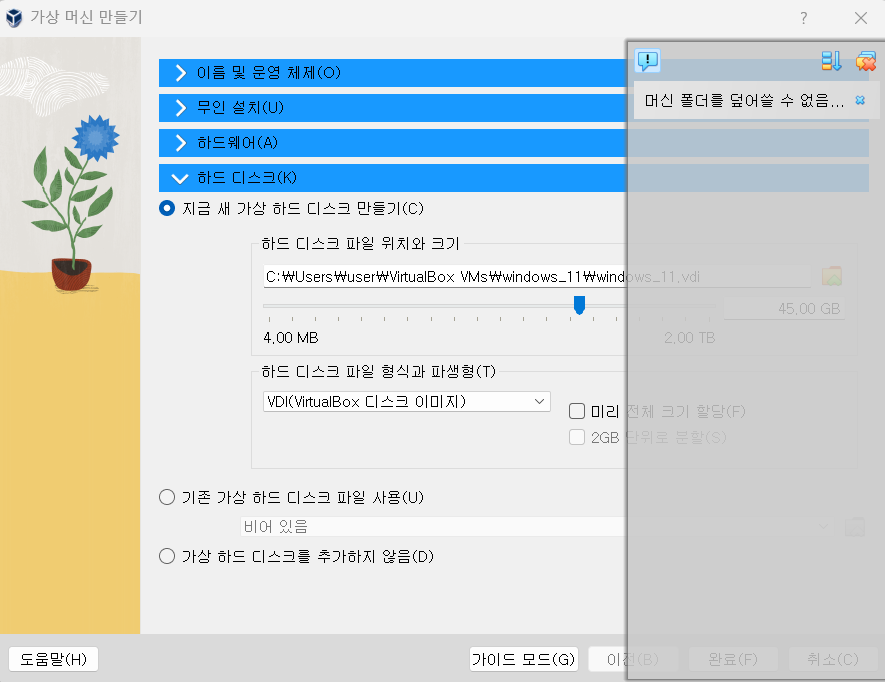Expand the '이름 및 운영 체제(O)' section
The image size is (885, 682).
click(x=514, y=73)
